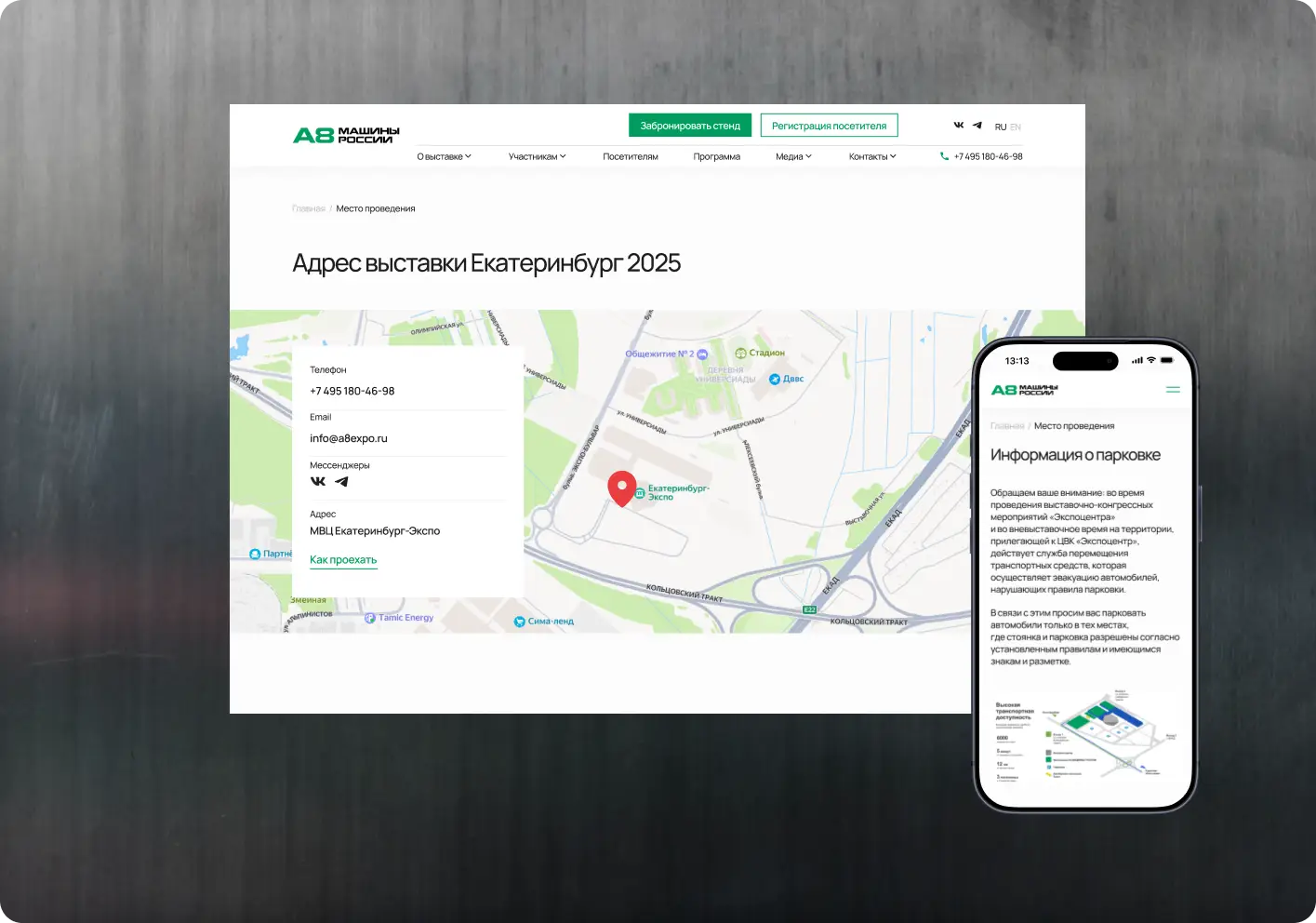Open the Посетителям menu item
Viewport: 1316px width, 923px height.
(x=631, y=156)
